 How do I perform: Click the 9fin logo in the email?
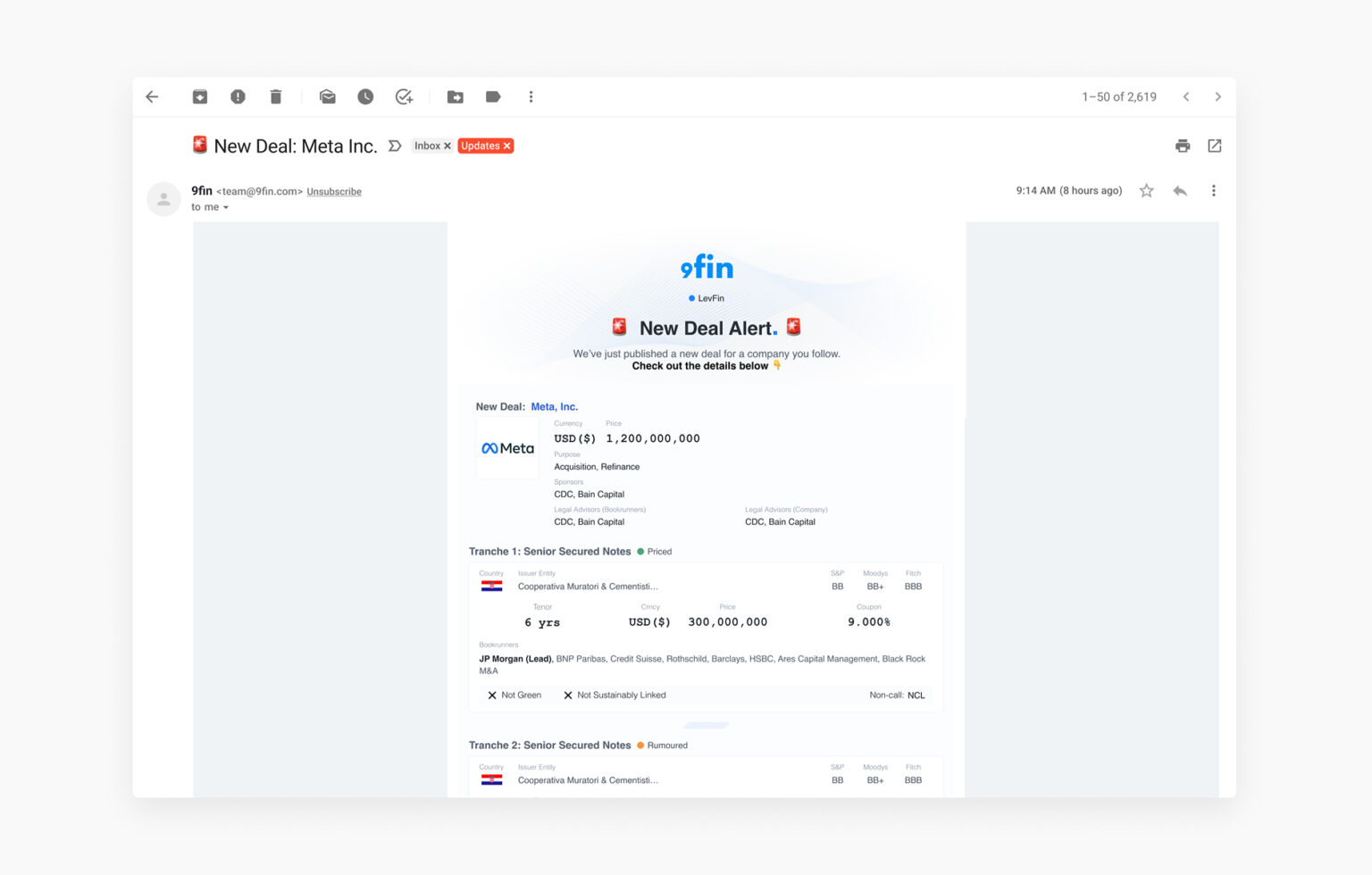click(x=707, y=267)
